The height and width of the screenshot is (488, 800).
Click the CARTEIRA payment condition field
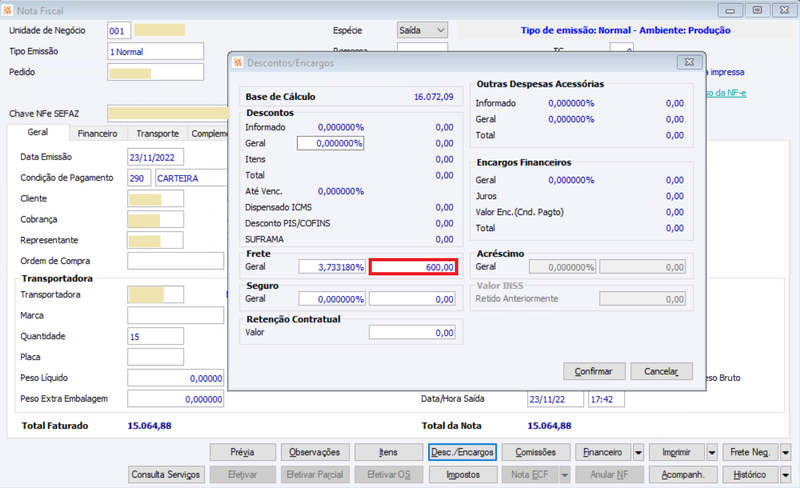coord(191,178)
